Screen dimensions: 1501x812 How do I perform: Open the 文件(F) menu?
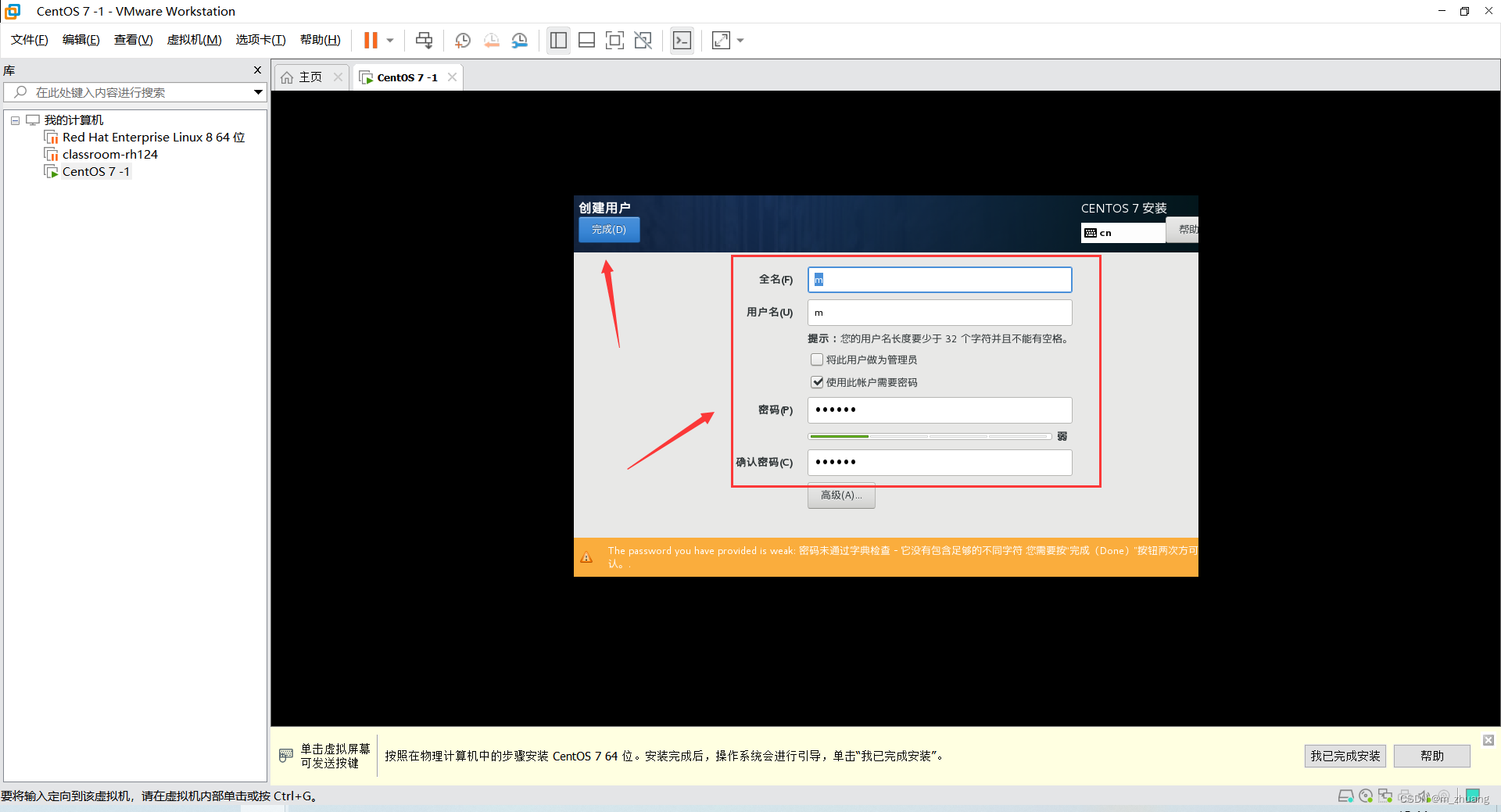[29, 40]
